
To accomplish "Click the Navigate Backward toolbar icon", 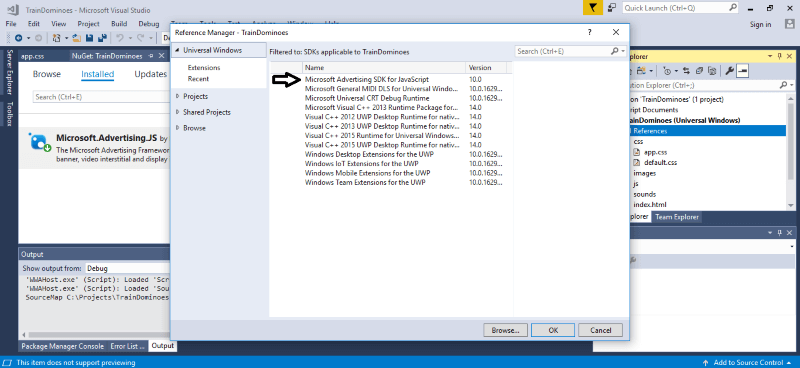I will pyautogui.click(x=19, y=38).
